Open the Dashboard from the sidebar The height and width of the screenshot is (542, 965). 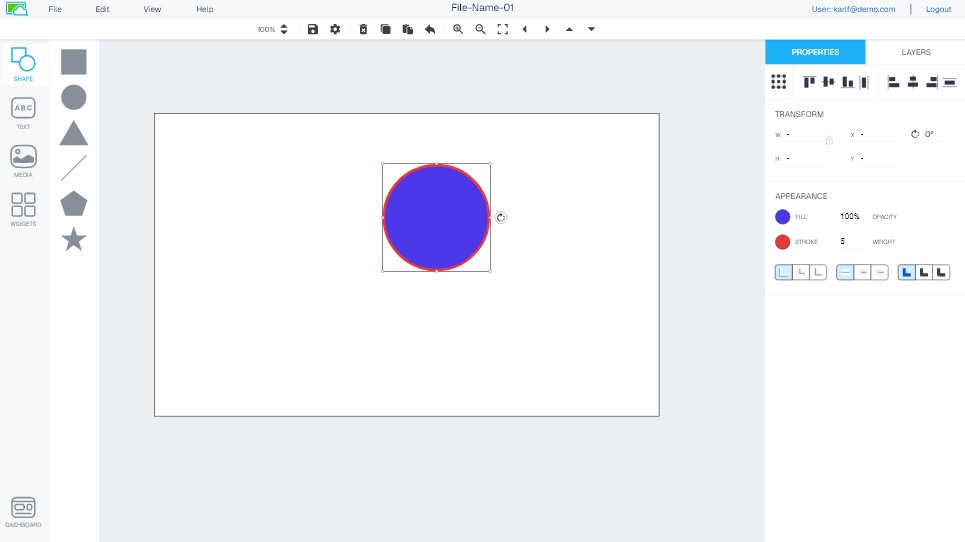pos(23,512)
